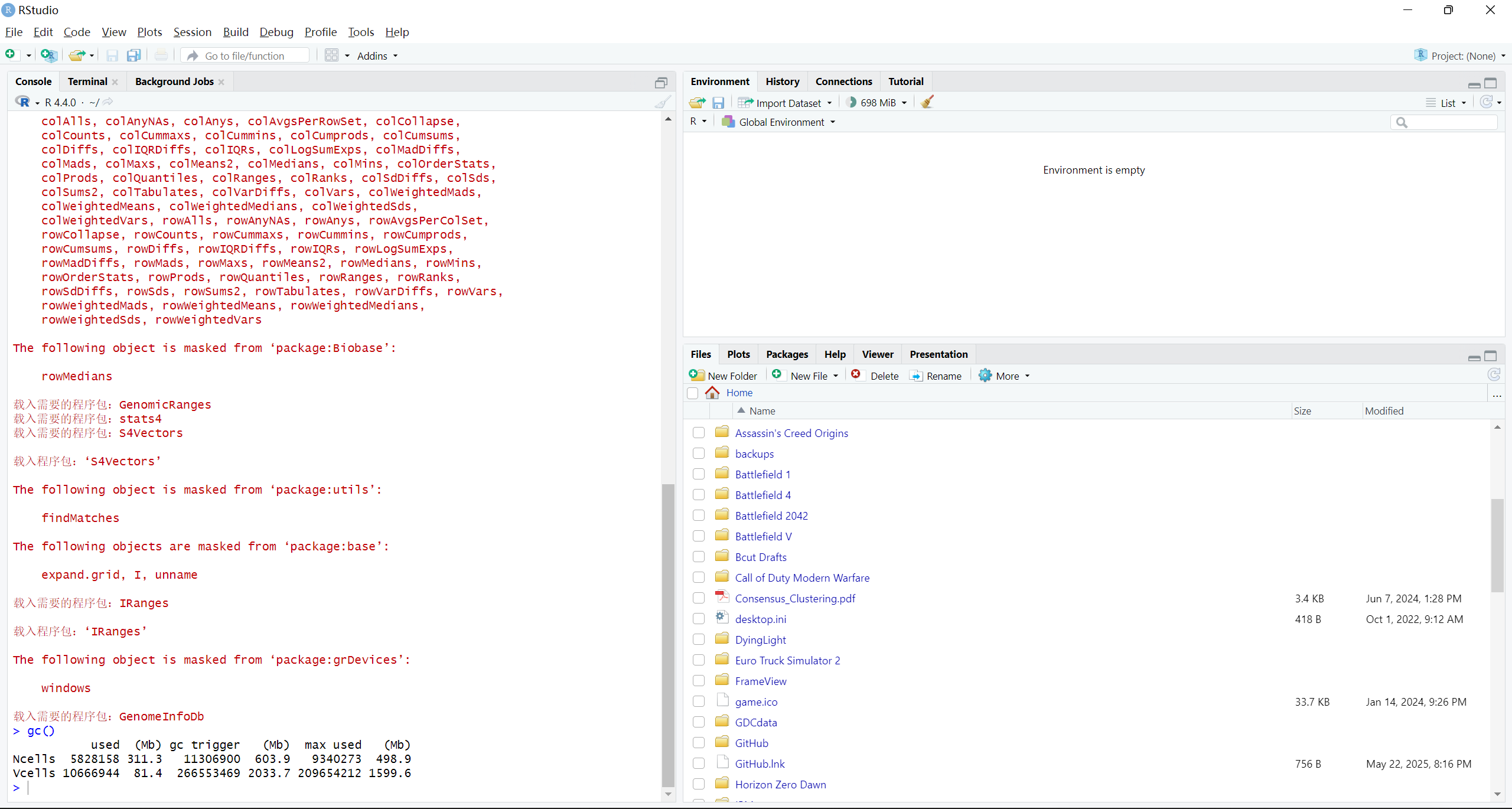Click the Create a project icon

pyautogui.click(x=49, y=56)
